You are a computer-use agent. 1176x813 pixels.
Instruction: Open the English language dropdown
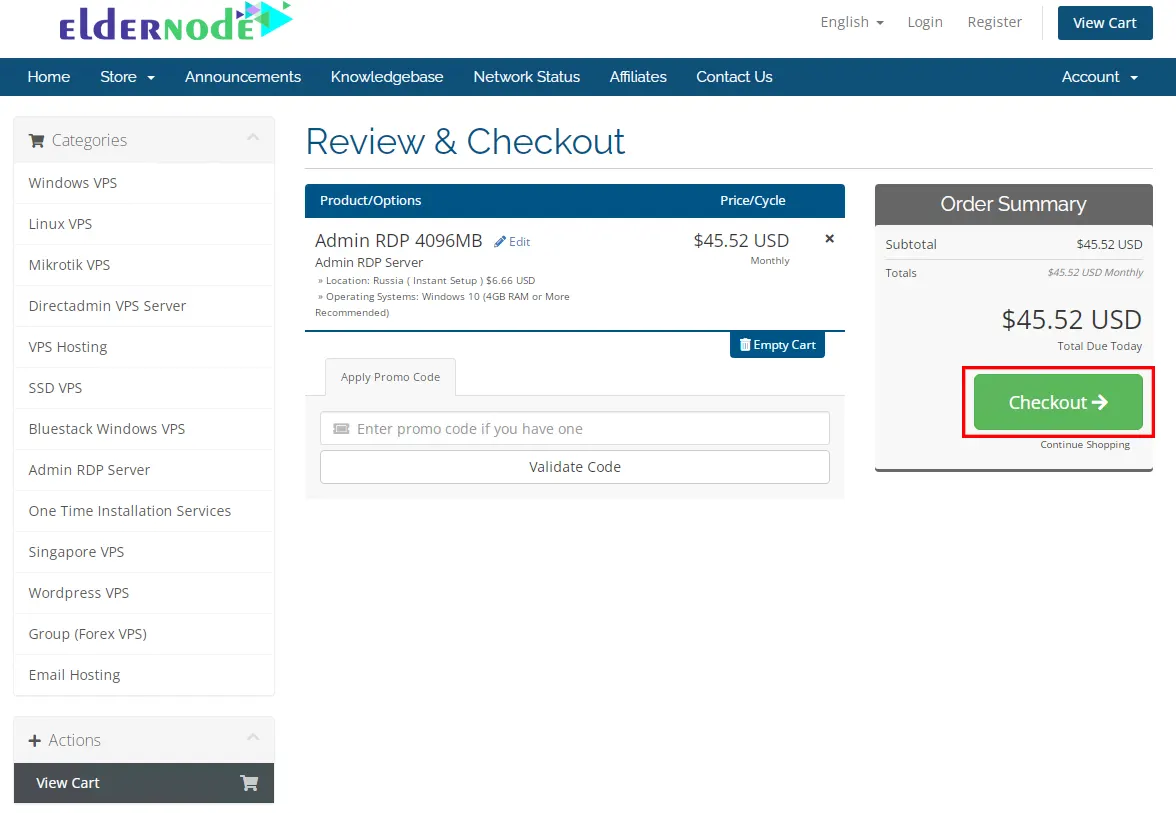tap(850, 22)
